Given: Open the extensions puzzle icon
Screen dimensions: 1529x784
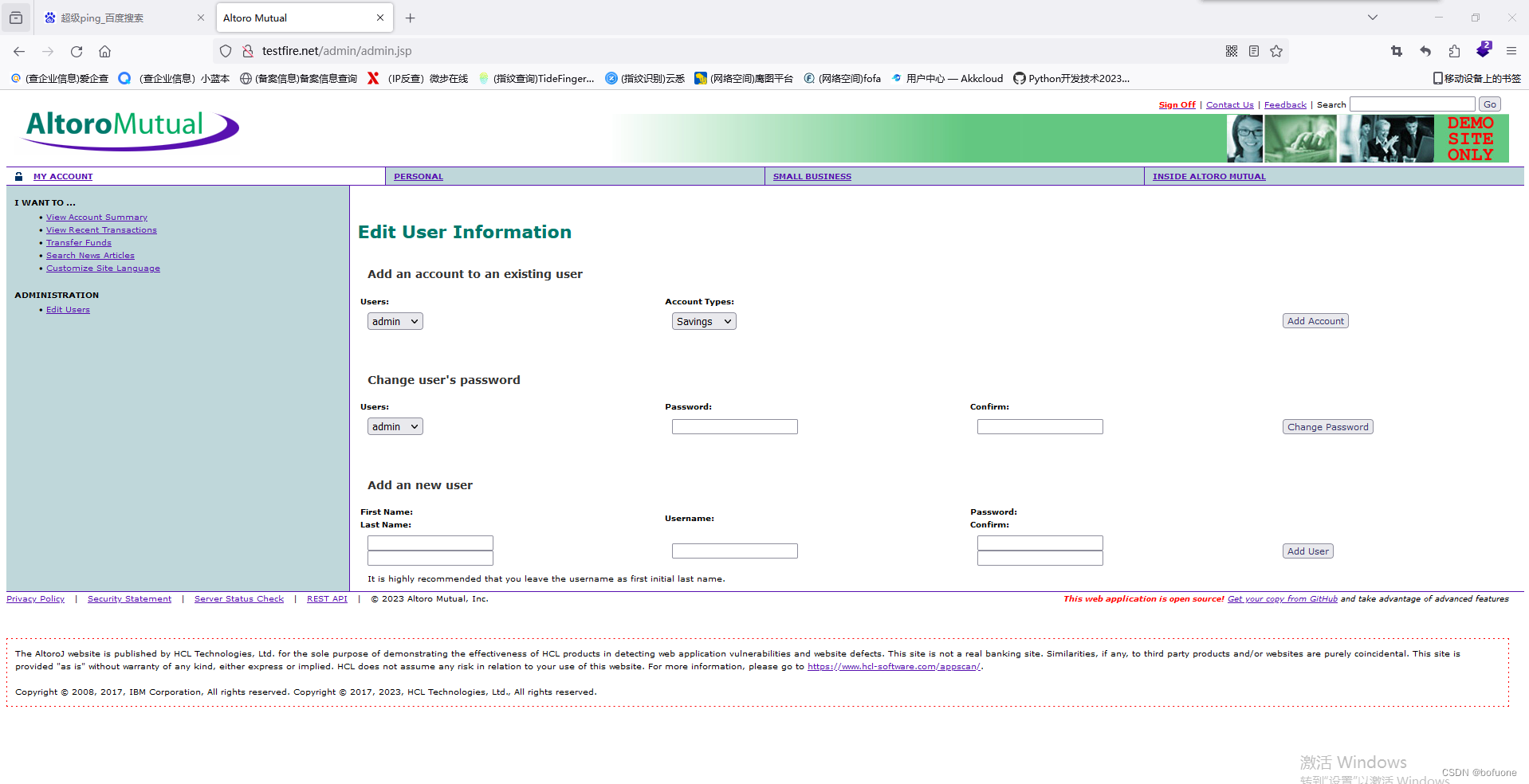Looking at the screenshot, I should (1454, 51).
